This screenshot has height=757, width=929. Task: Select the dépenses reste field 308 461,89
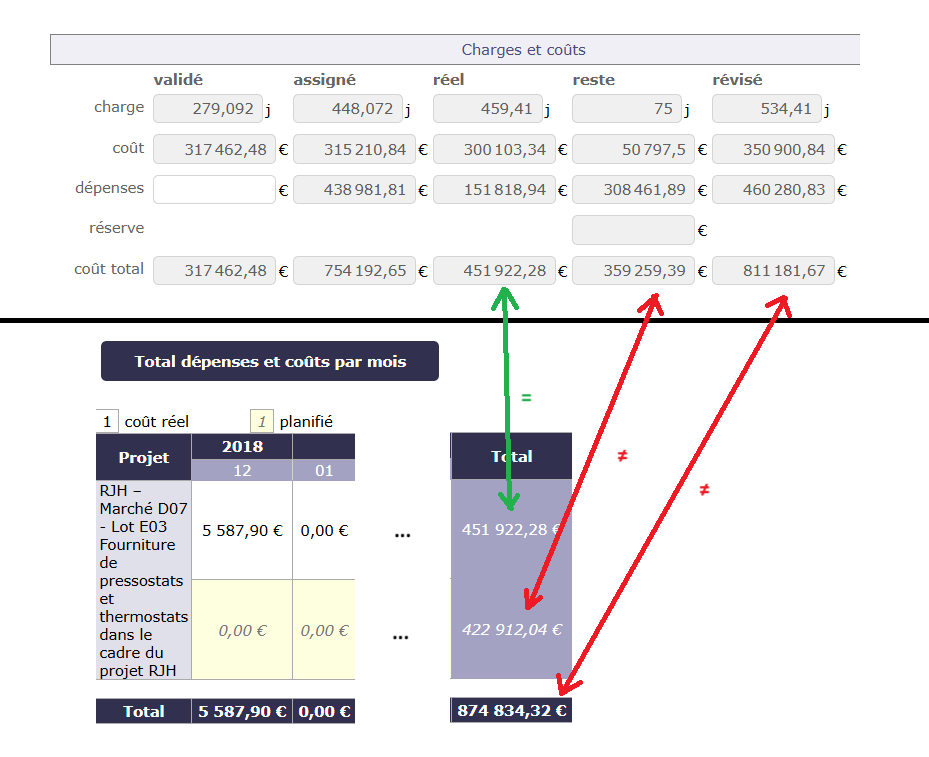point(632,189)
